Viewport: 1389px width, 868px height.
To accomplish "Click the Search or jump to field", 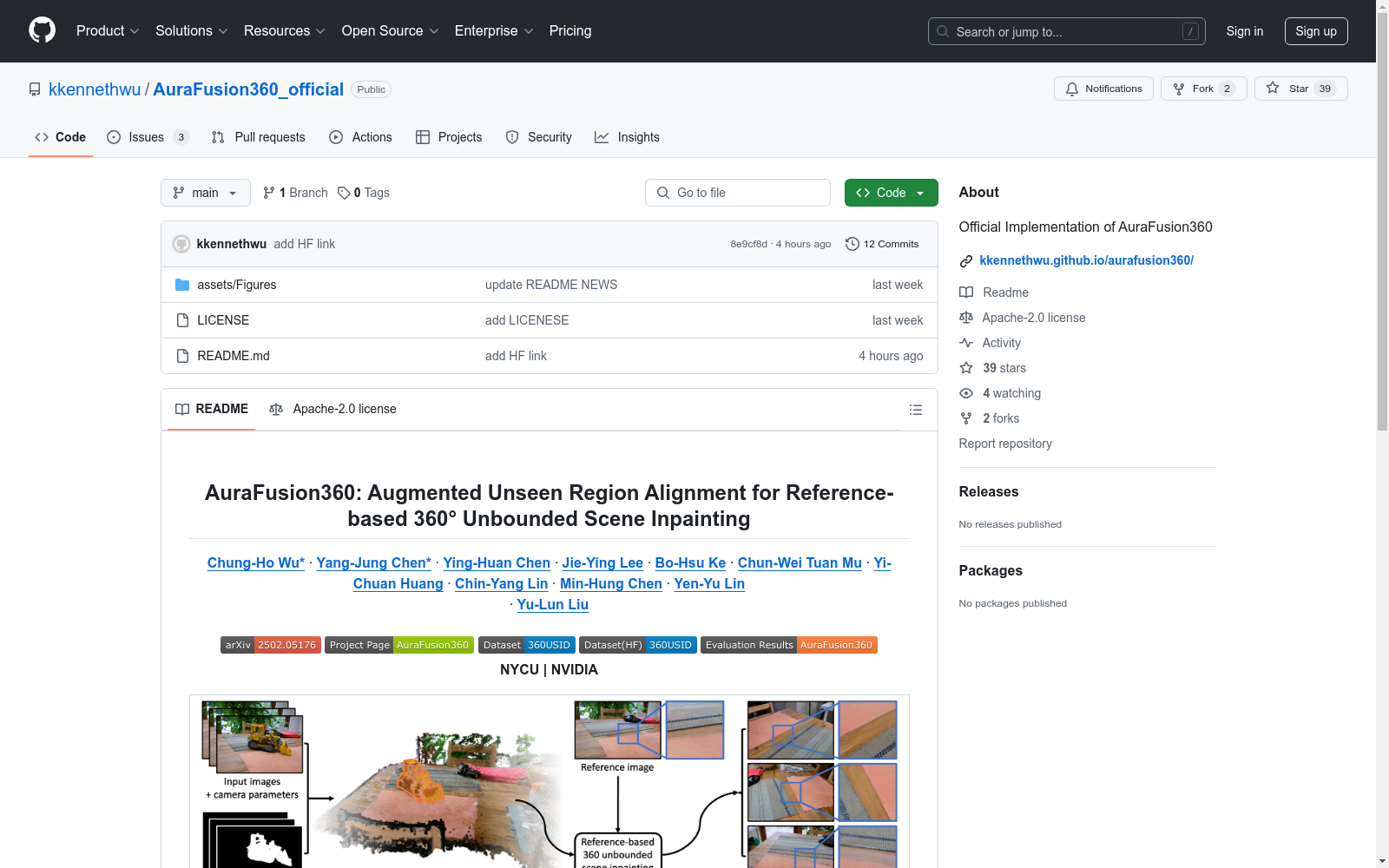I will tap(1067, 31).
